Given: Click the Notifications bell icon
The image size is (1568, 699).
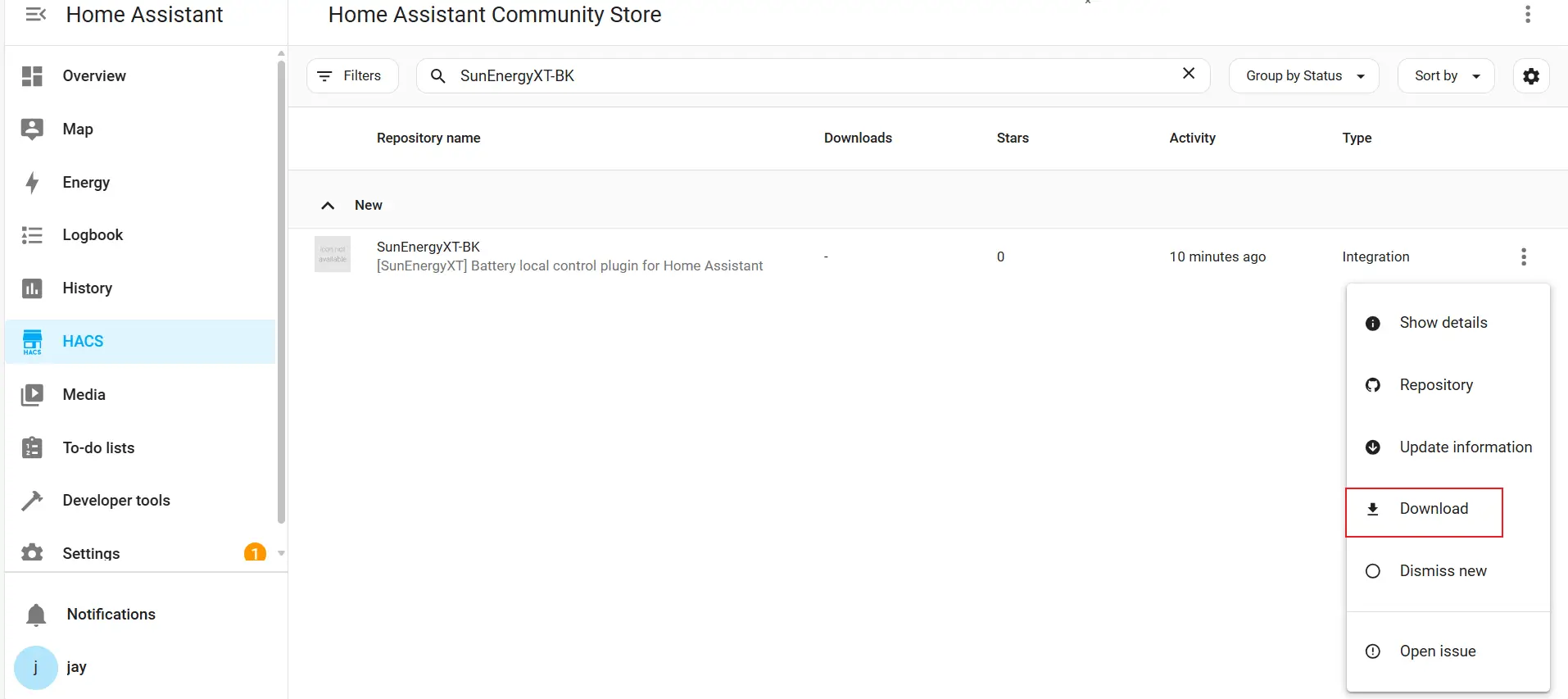Looking at the screenshot, I should click(36, 615).
